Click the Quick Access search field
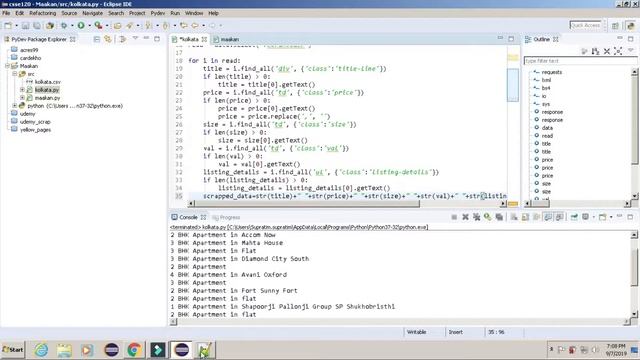 pyautogui.click(x=586, y=25)
